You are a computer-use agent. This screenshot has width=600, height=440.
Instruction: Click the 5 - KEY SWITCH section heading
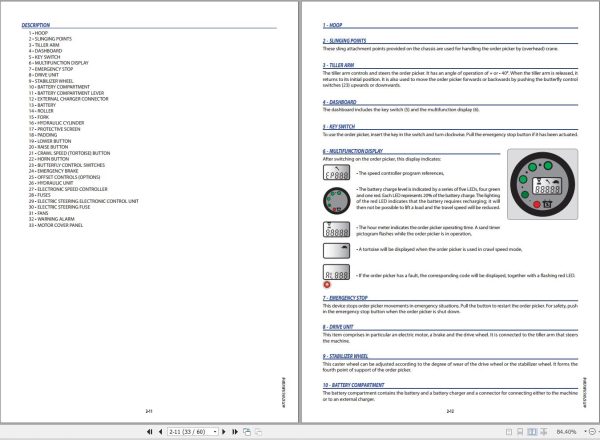pyautogui.click(x=339, y=127)
